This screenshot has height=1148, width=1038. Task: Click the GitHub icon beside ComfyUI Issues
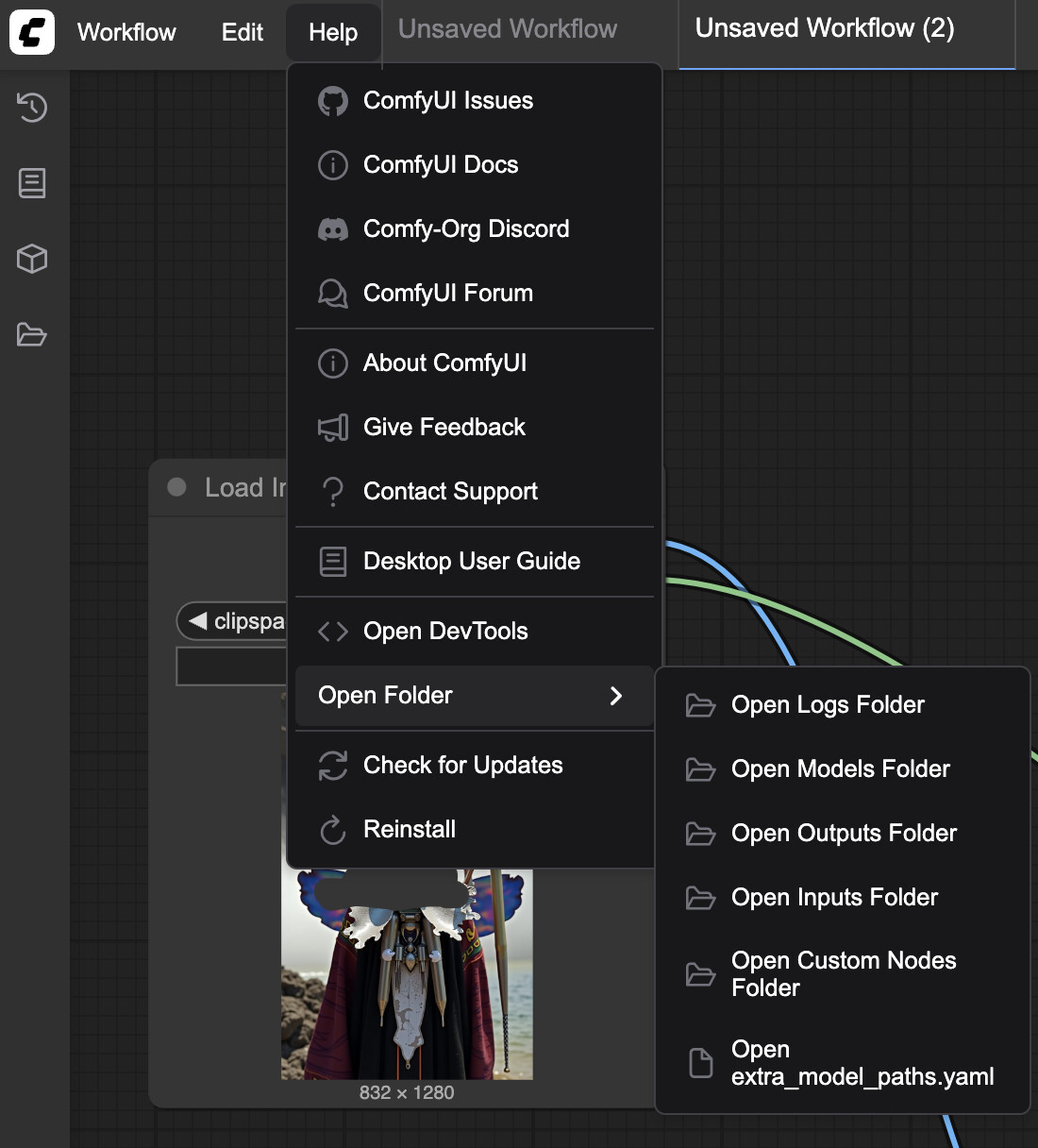tap(333, 101)
